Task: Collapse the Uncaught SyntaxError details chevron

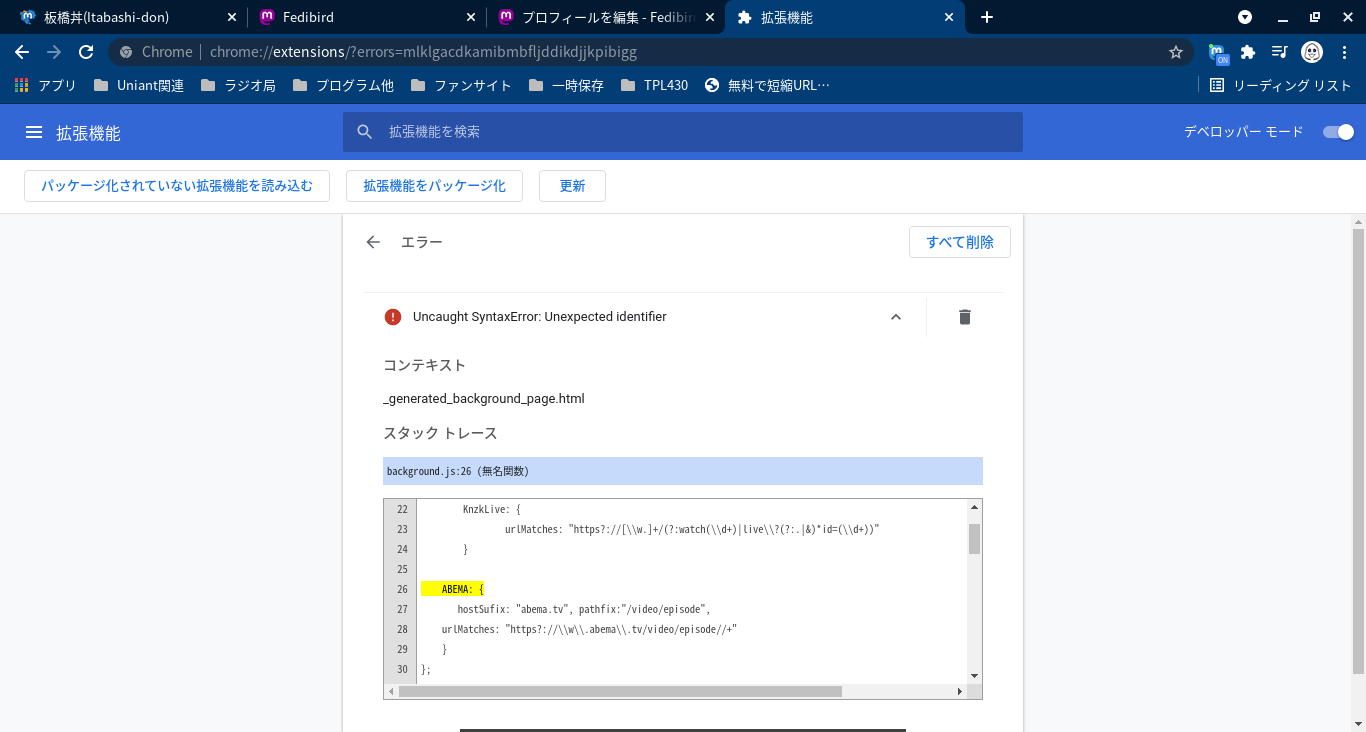Action: click(896, 317)
